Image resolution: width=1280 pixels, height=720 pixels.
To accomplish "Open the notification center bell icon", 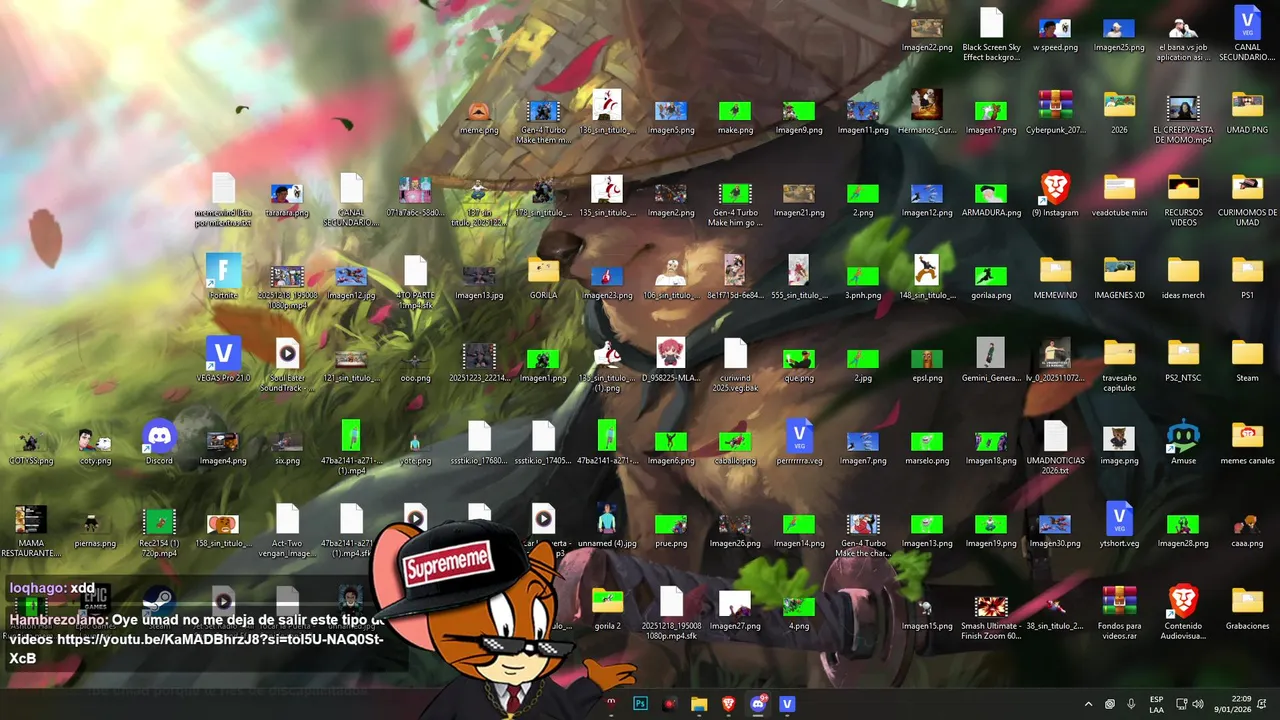I will coord(1262,704).
